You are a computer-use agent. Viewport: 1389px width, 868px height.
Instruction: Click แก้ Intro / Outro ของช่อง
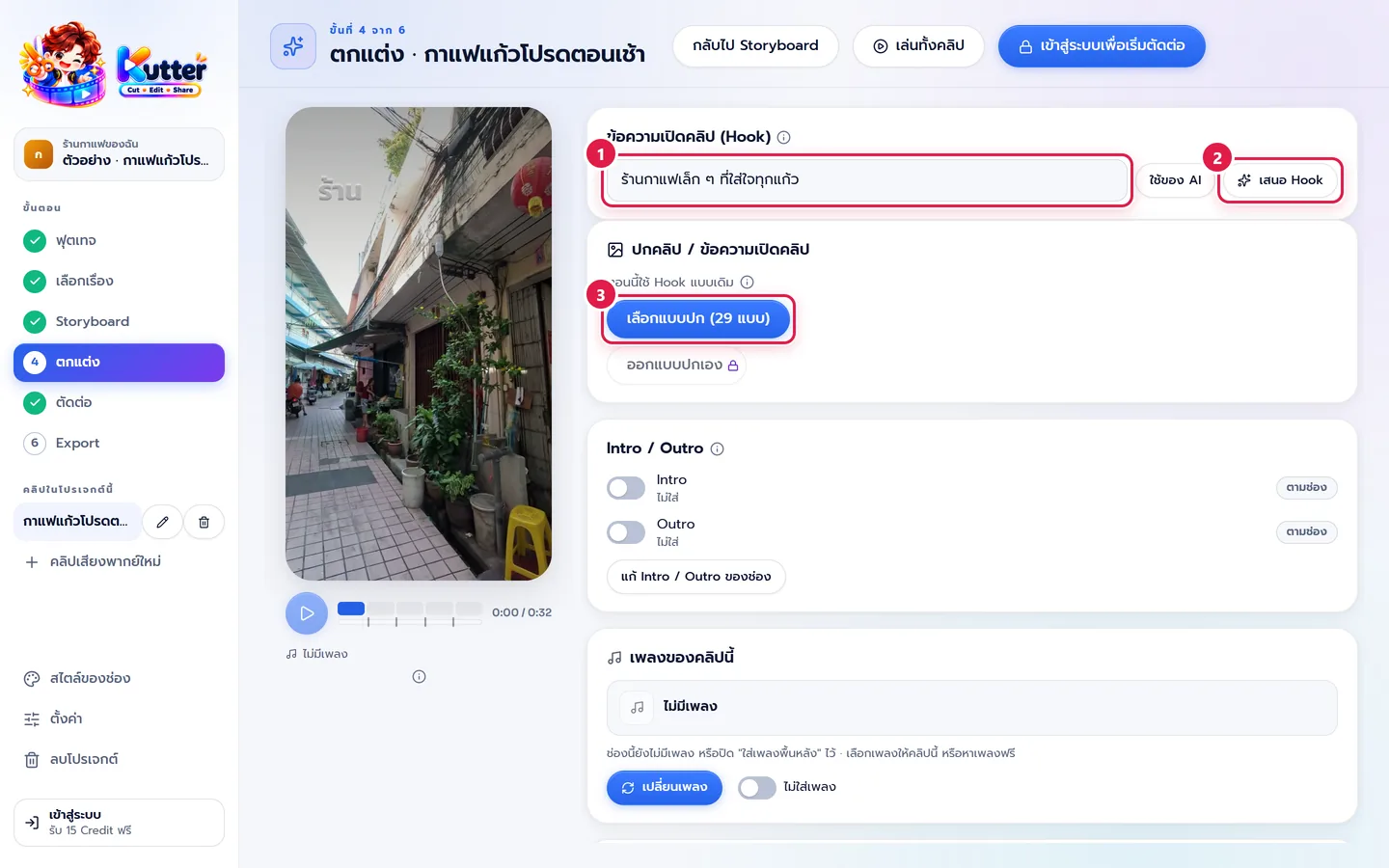pos(695,577)
